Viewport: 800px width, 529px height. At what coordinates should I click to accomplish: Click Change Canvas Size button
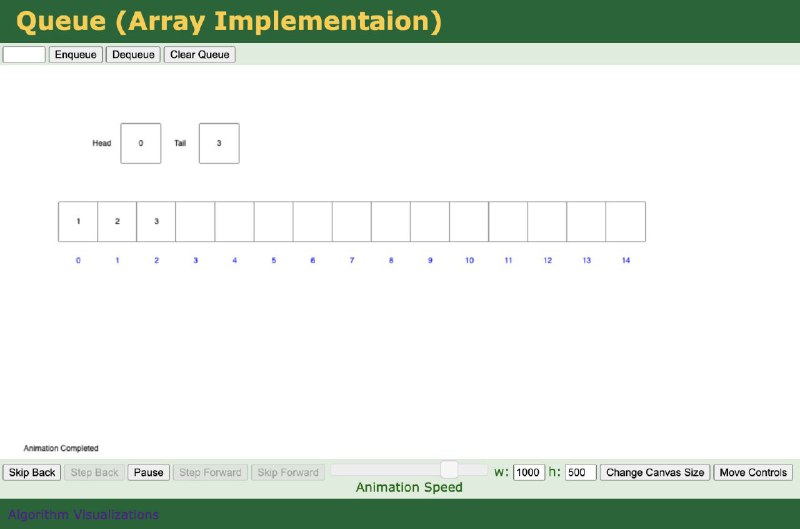click(655, 472)
